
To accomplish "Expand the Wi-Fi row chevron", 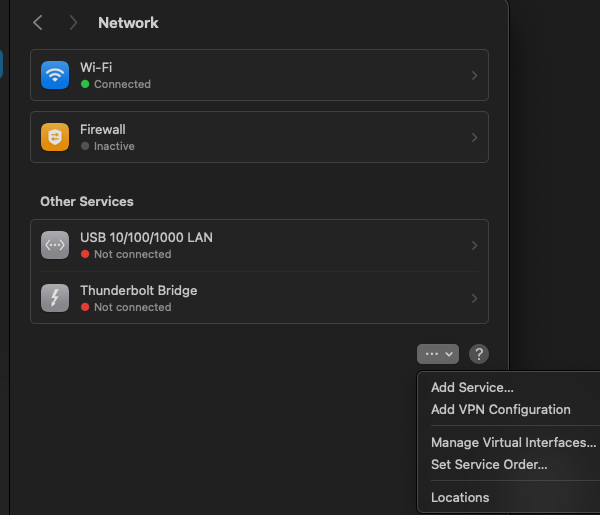I will (474, 75).
